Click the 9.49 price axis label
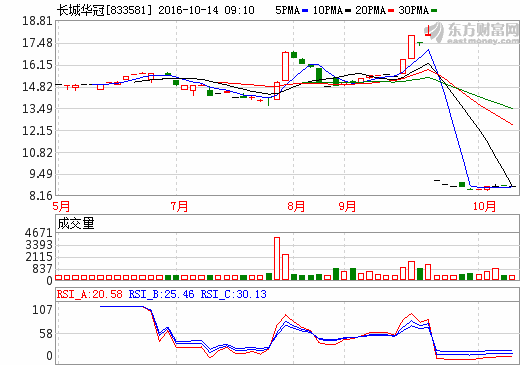Image resolution: width=520 pixels, height=365 pixels. [x=41, y=174]
